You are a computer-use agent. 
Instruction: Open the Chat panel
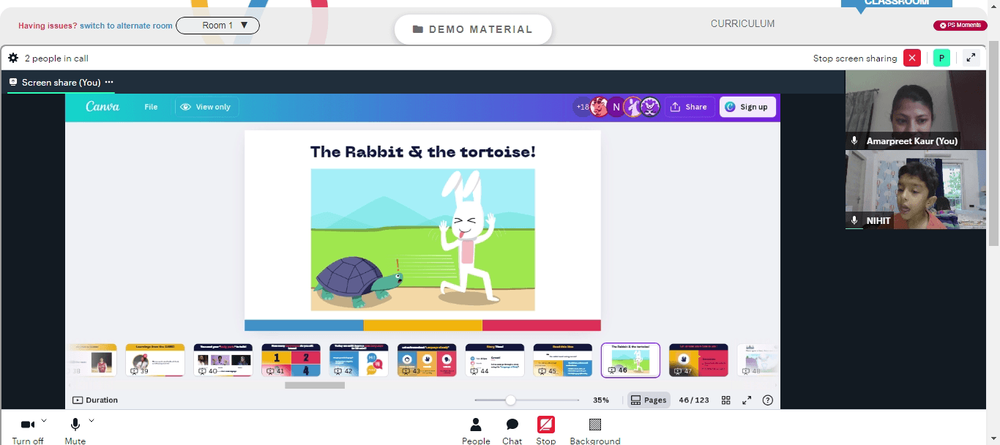(x=512, y=431)
